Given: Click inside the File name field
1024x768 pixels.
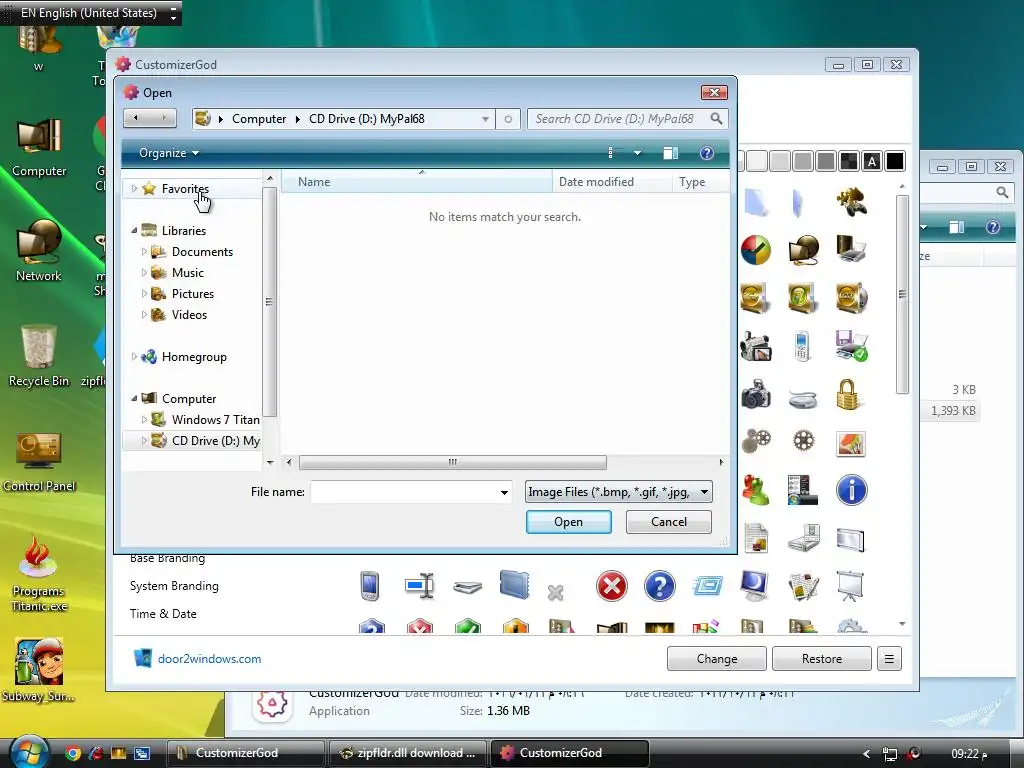Looking at the screenshot, I should 405,492.
